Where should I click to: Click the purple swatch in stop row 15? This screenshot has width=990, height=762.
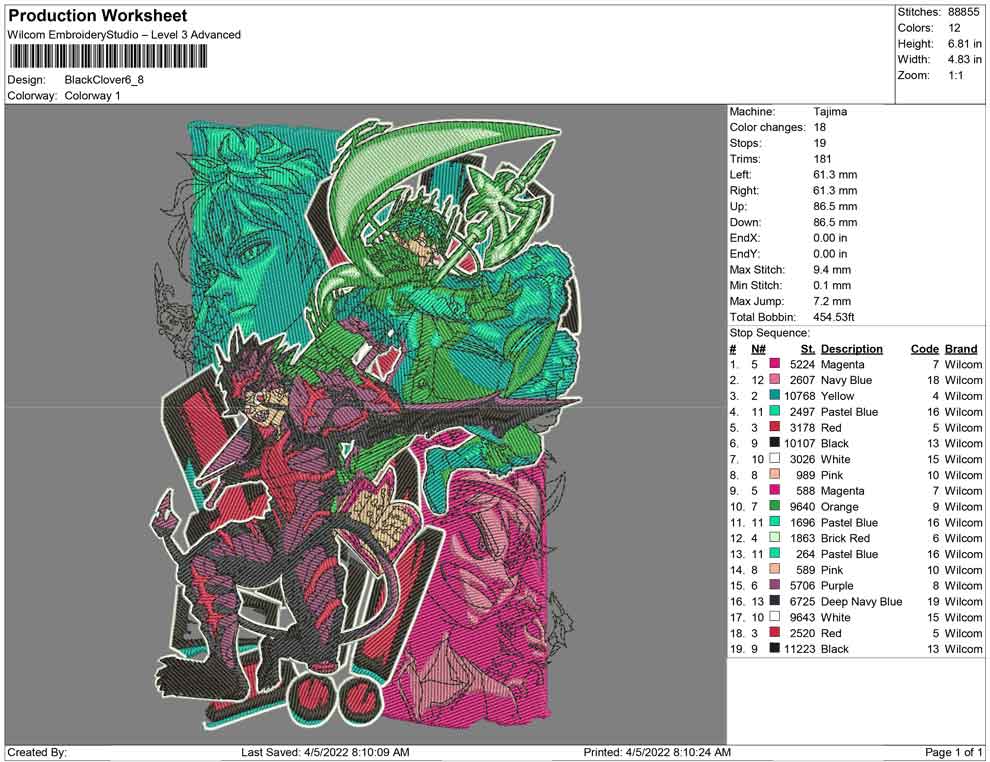[775, 585]
